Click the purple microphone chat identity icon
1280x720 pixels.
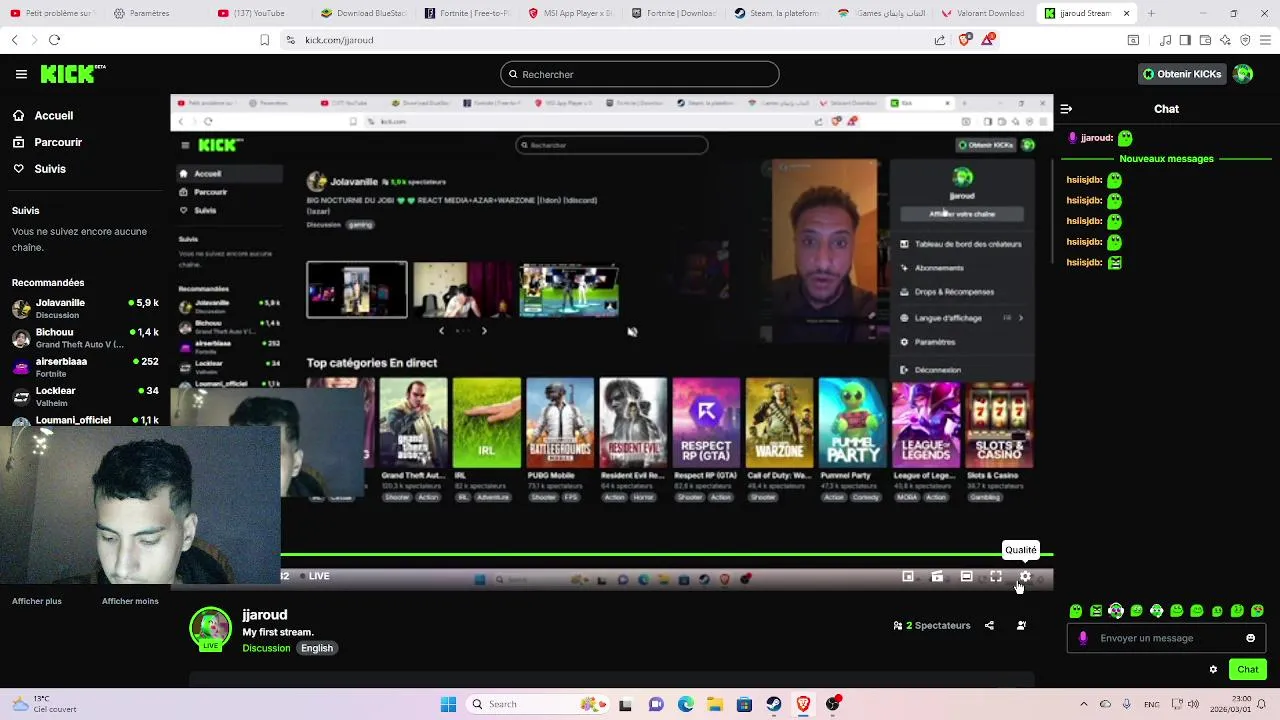point(1083,638)
